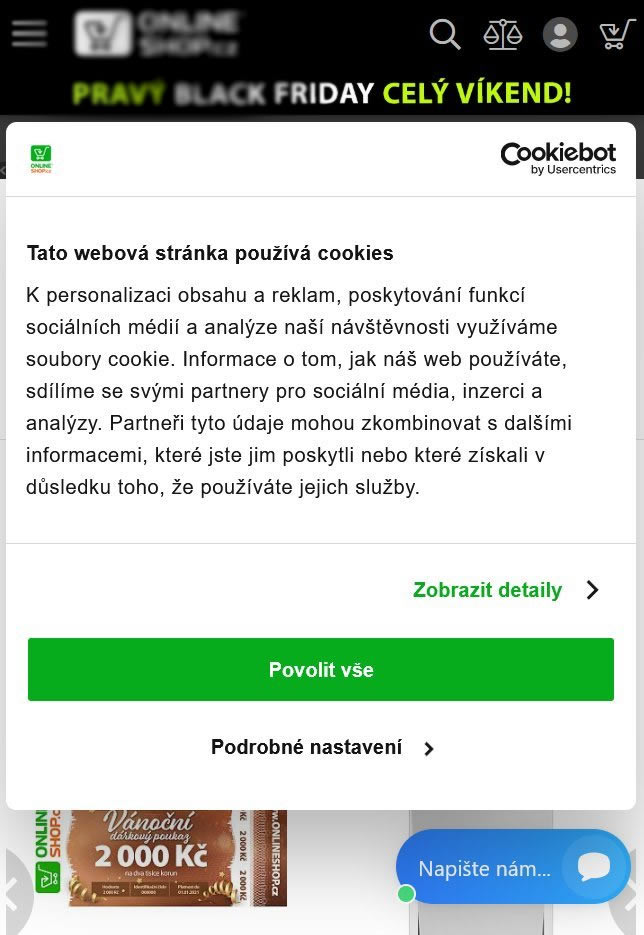Click the Cookiebot by Usercentrics logo
This screenshot has height=935, width=644.
click(x=558, y=159)
